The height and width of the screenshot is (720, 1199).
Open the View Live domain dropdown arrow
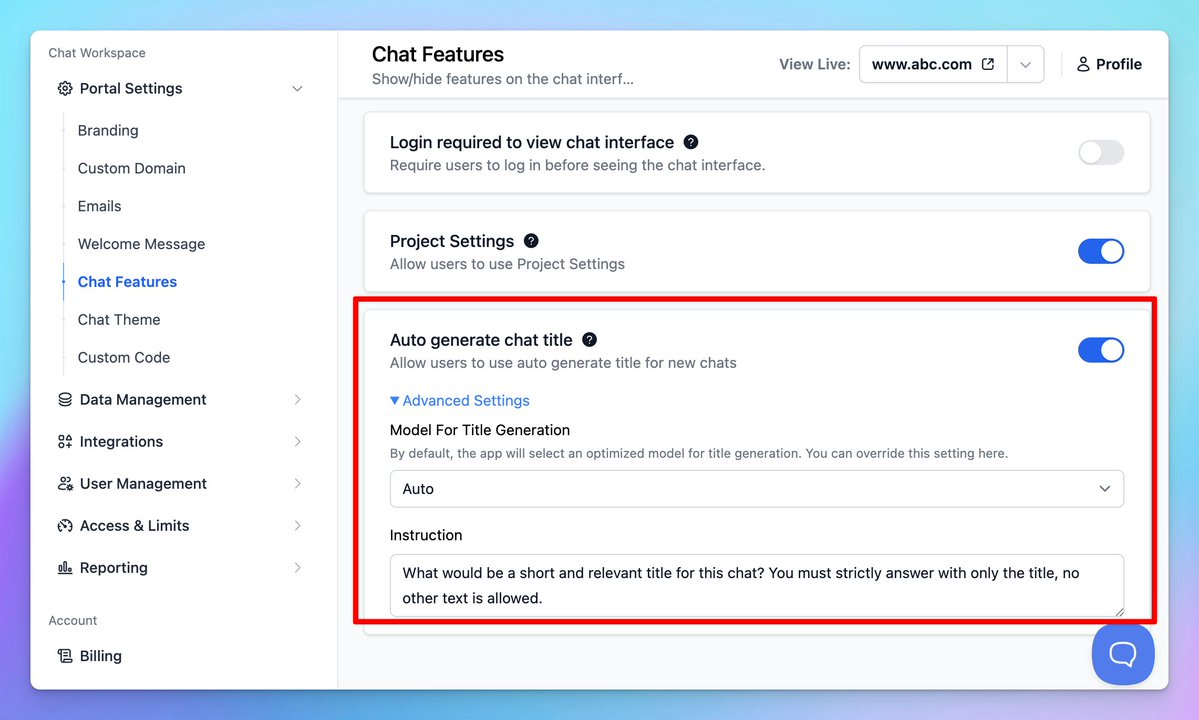[x=1025, y=64]
